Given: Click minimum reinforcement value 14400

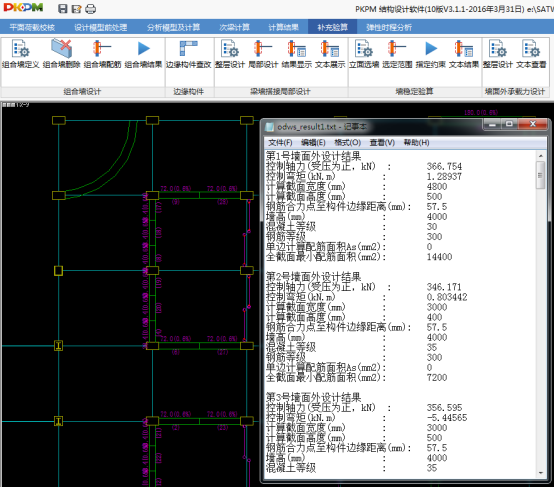Looking at the screenshot, I should click(439, 257).
